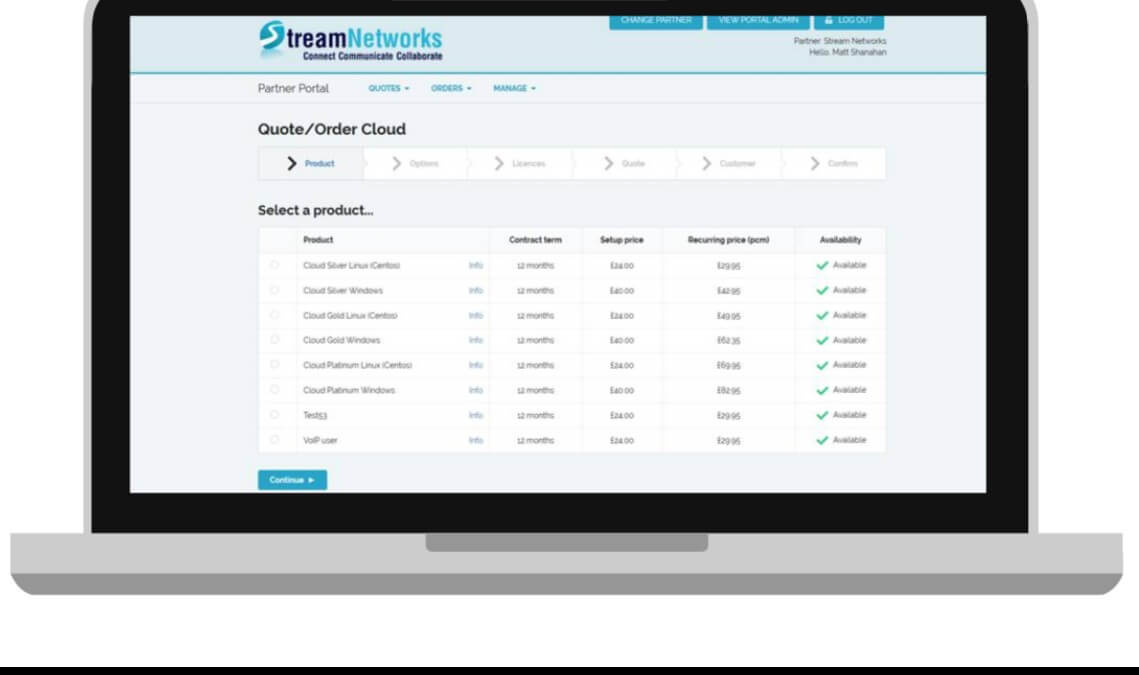Select the Cloud Silver Linux (Centos) radio button
The height and width of the screenshot is (675, 1139).
pyautogui.click(x=275, y=266)
